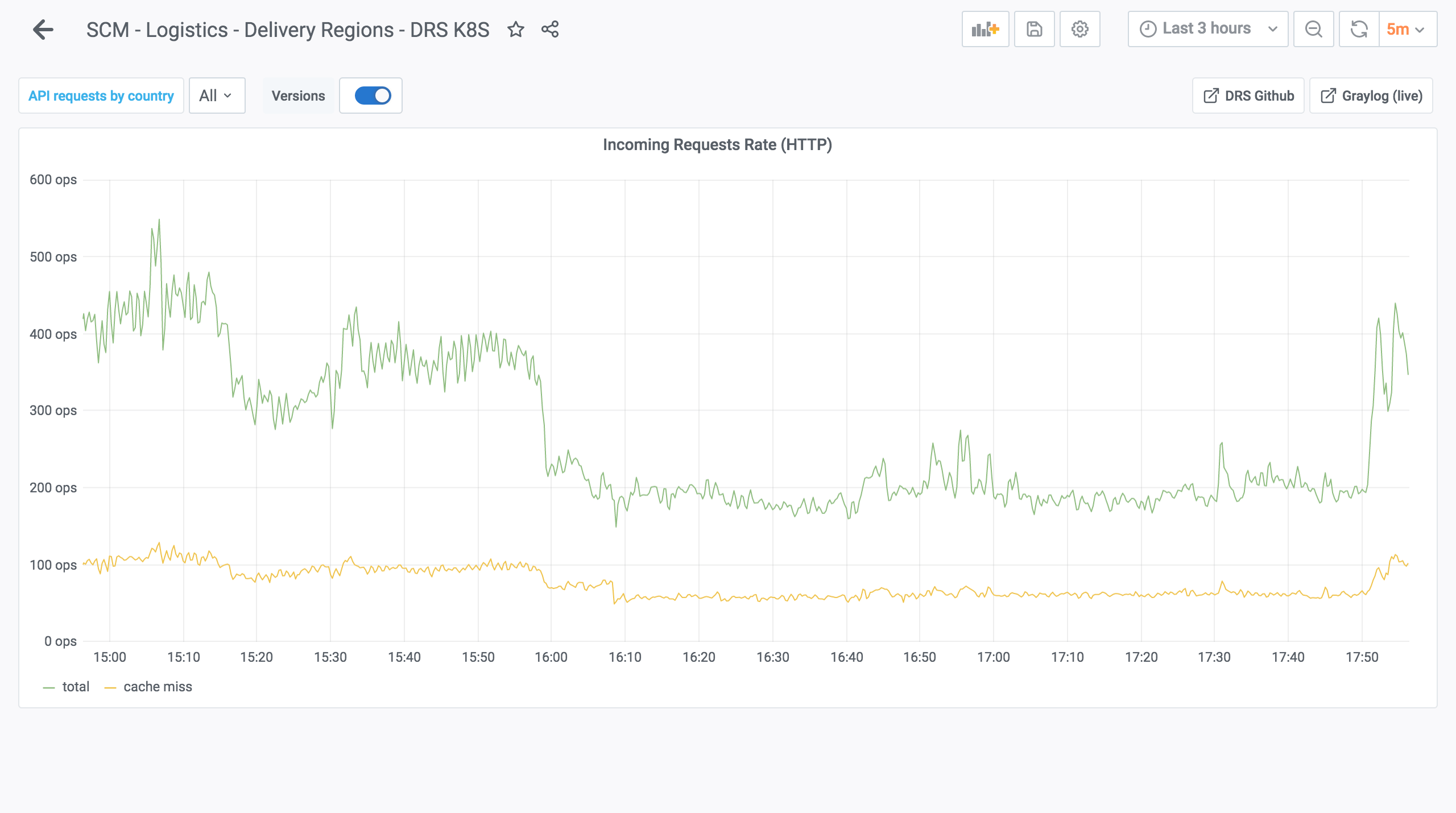Share the dashboard via share icon
This screenshot has height=813, width=1456.
pyautogui.click(x=550, y=30)
